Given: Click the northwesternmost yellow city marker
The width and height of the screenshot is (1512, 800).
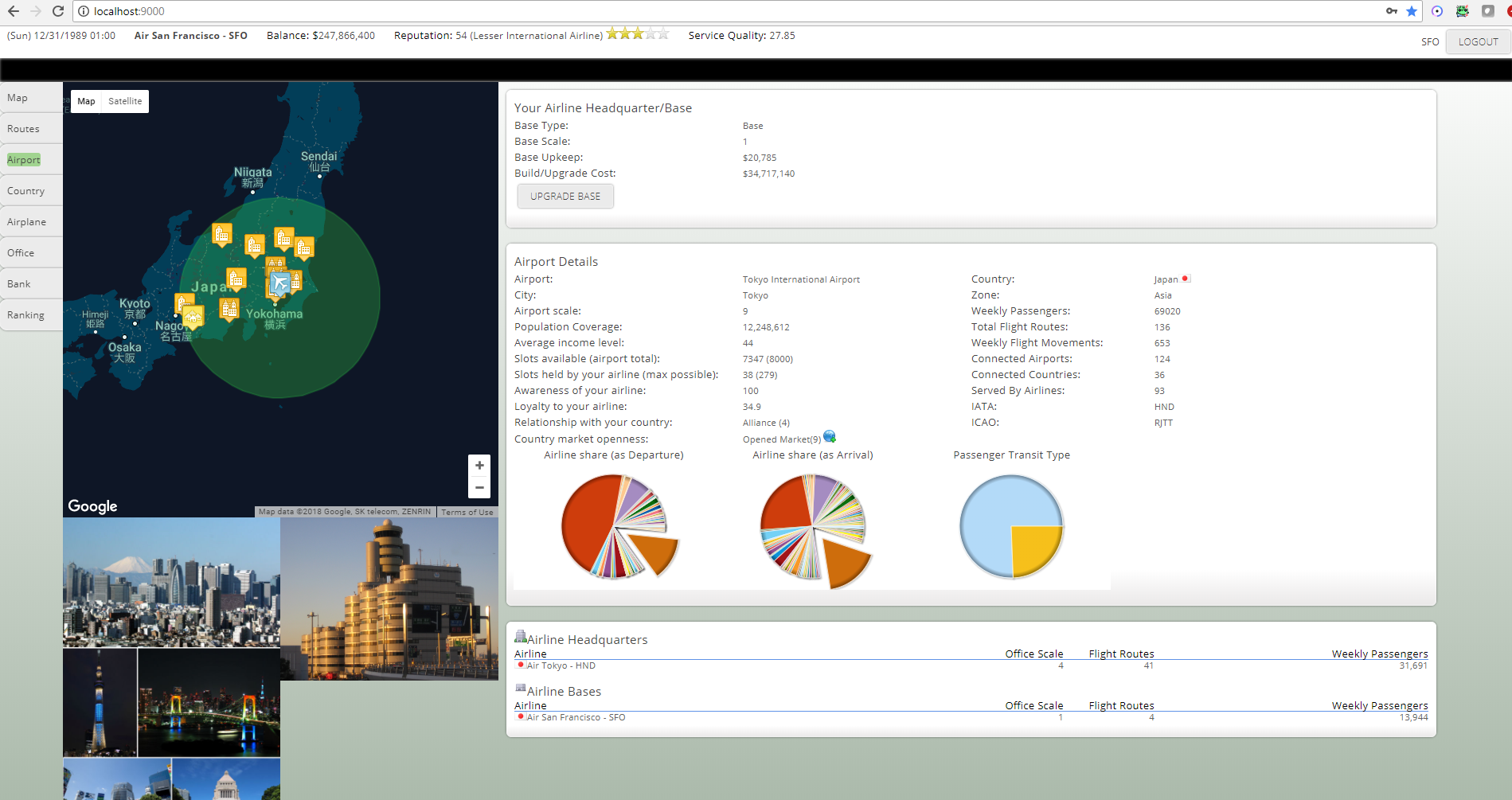Looking at the screenshot, I should 222,234.
